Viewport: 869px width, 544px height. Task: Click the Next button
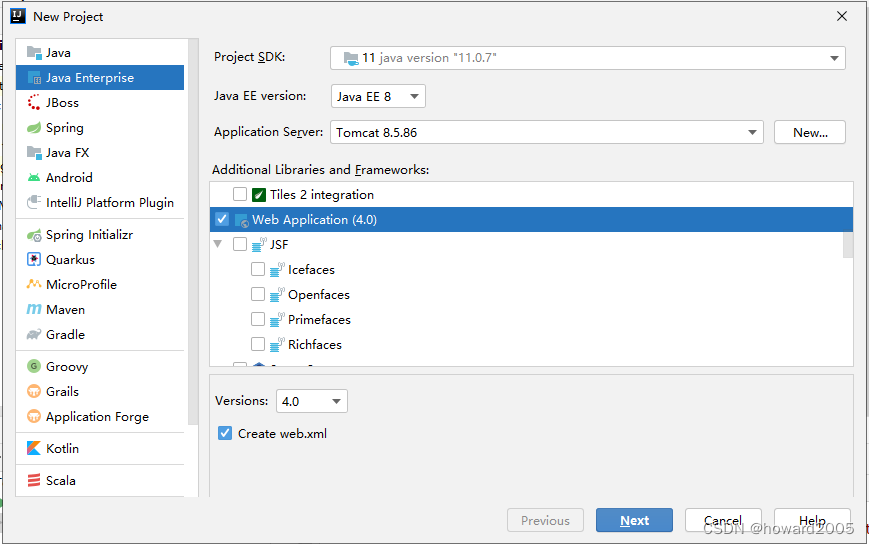(x=635, y=520)
